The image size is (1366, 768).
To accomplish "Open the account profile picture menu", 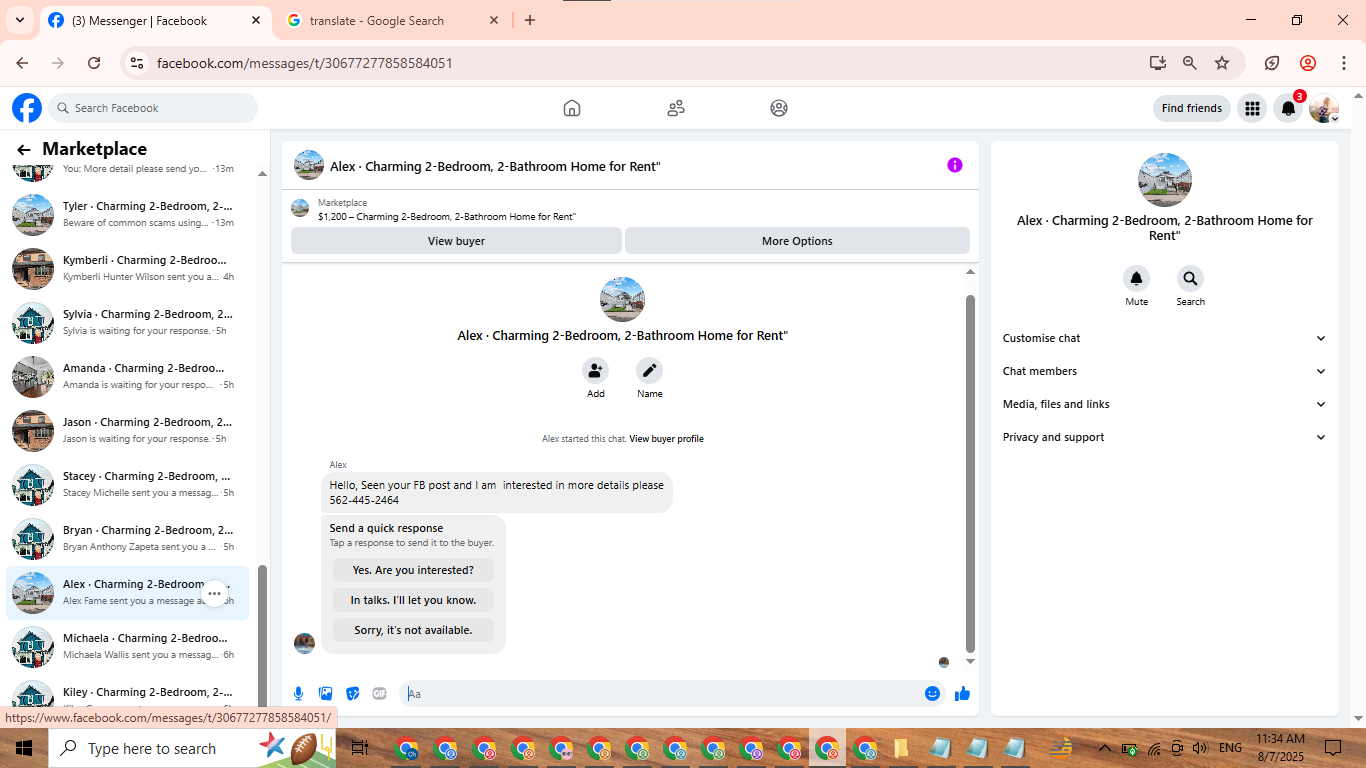I will (1324, 108).
